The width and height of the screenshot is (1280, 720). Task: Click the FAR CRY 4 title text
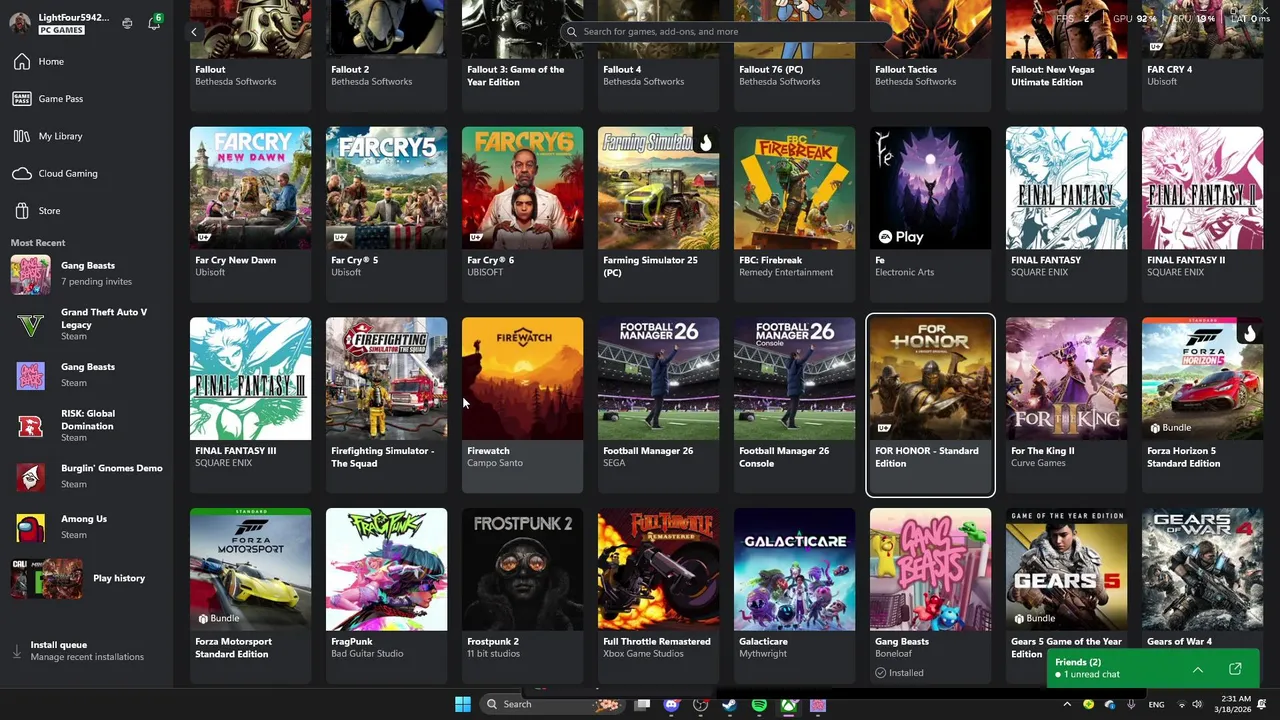(1169, 70)
